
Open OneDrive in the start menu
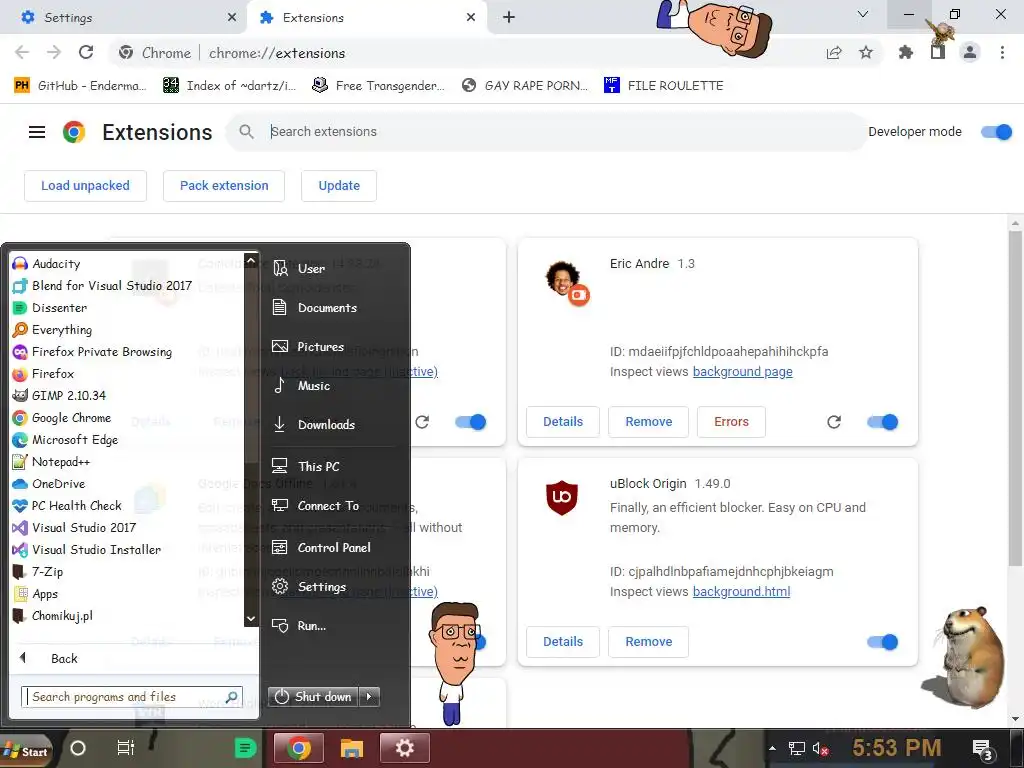coord(50,484)
